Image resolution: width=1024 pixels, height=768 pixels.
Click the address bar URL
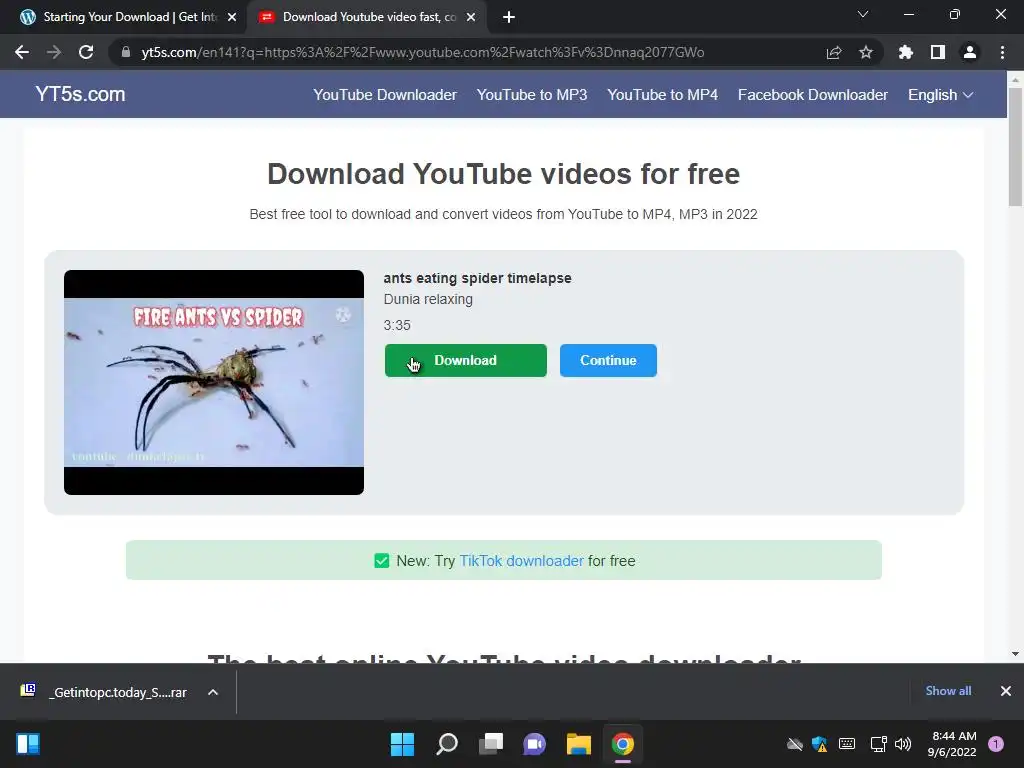(423, 52)
